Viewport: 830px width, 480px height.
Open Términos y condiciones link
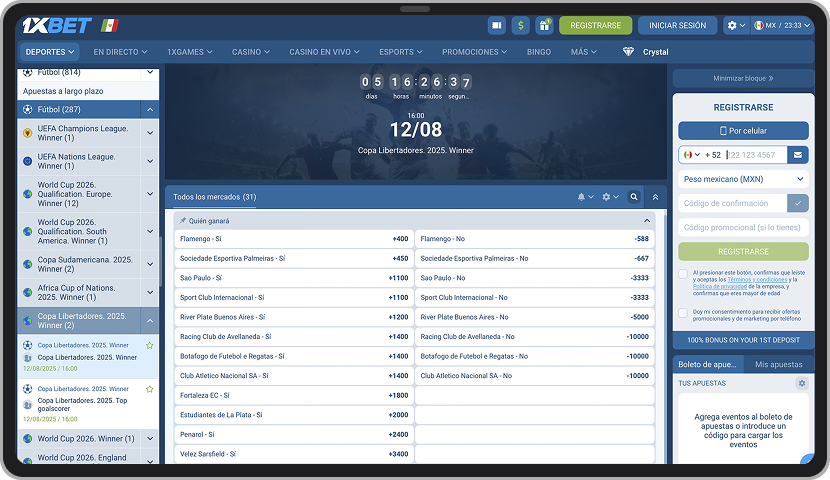[x=757, y=279]
